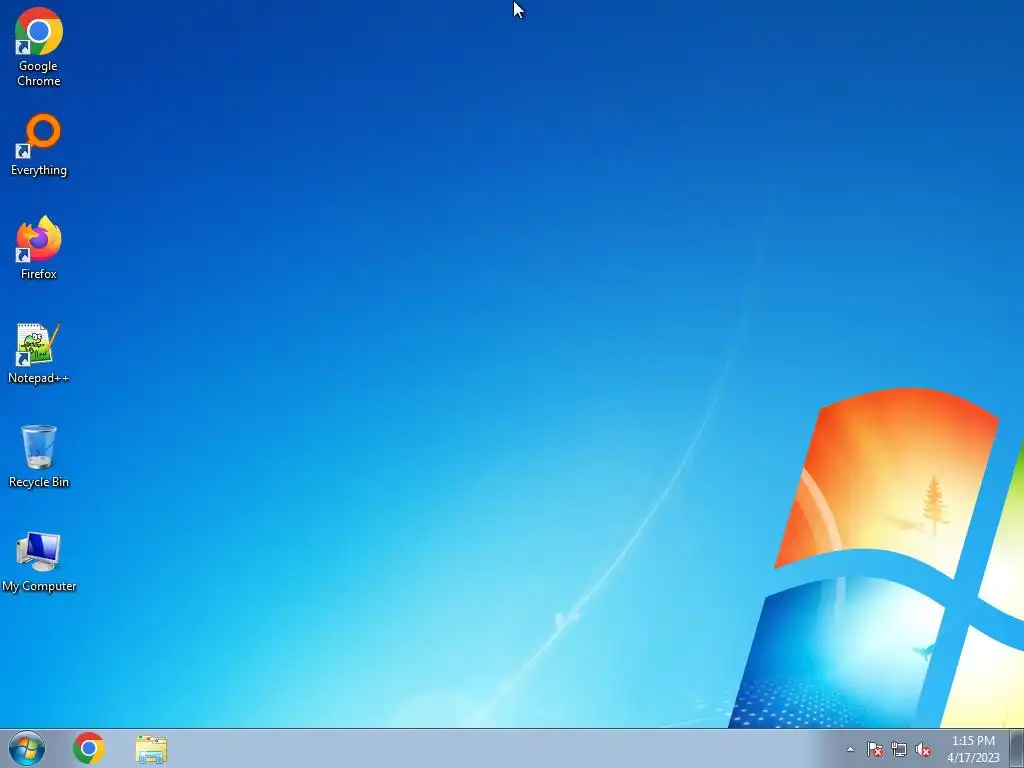The height and width of the screenshot is (768, 1024).
Task: Click the Google Chrome icon label text
Action: tap(39, 73)
